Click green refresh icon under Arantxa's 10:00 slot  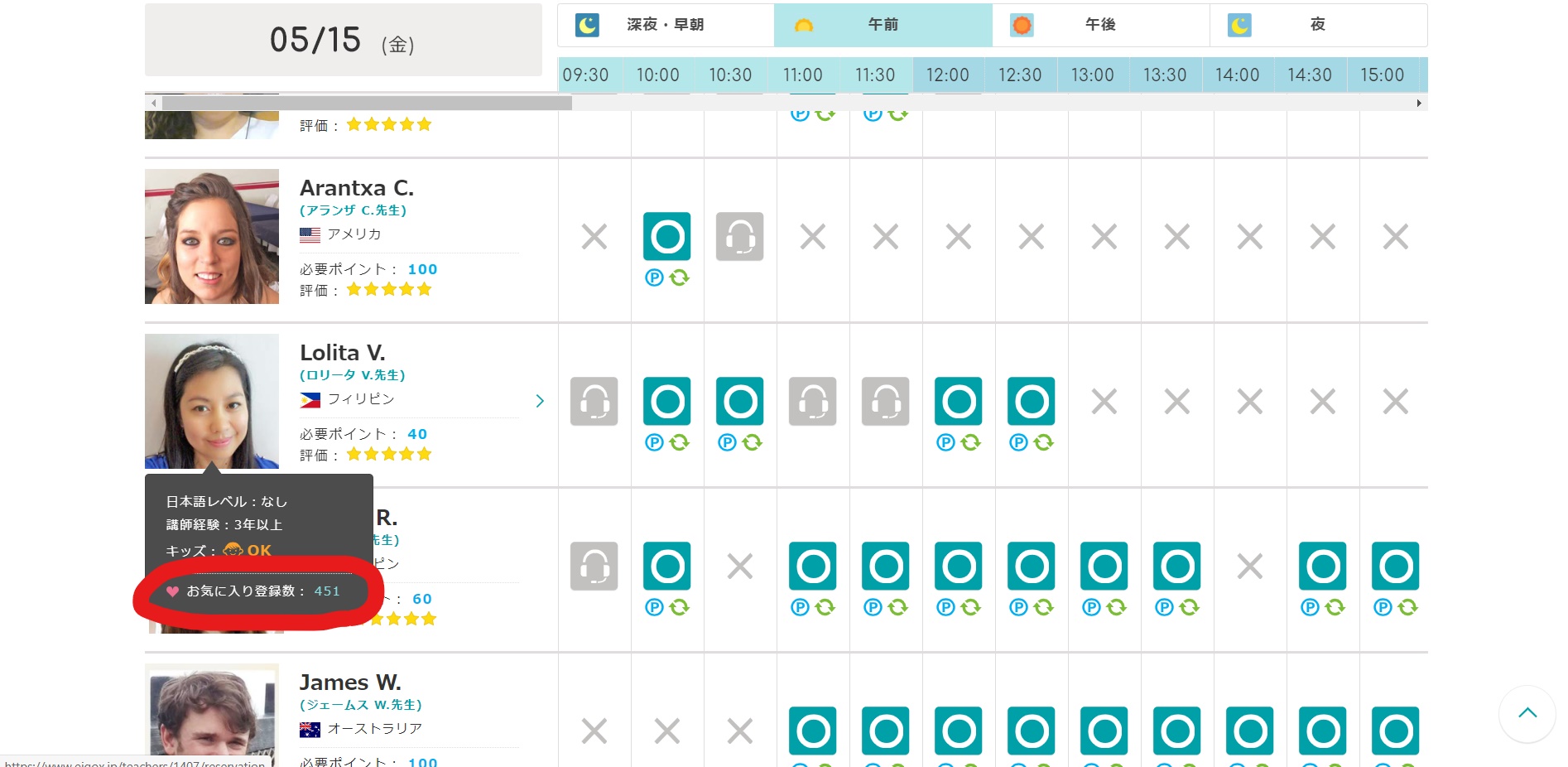680,277
